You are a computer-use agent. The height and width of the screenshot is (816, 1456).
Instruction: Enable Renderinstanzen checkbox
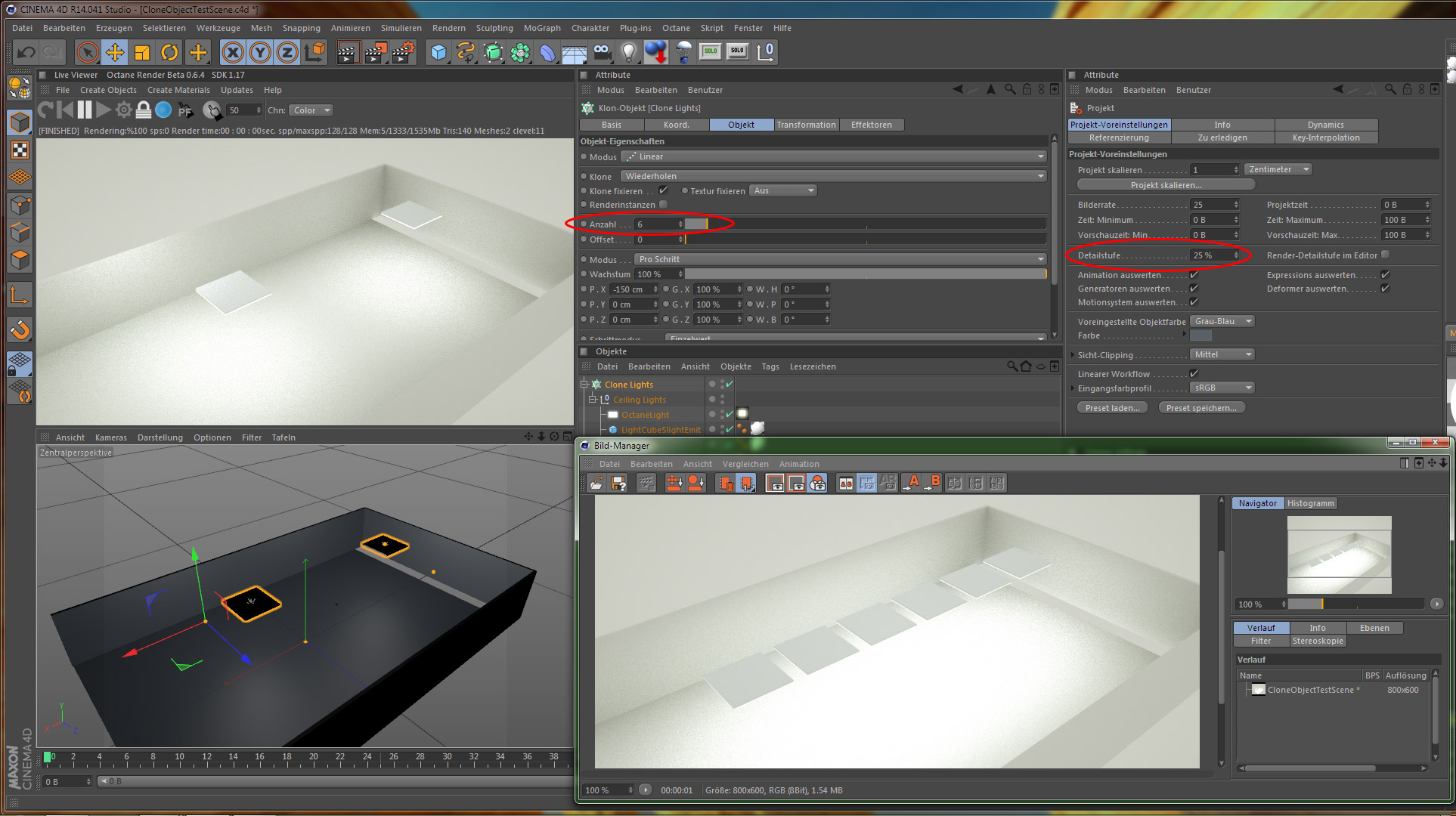click(663, 205)
